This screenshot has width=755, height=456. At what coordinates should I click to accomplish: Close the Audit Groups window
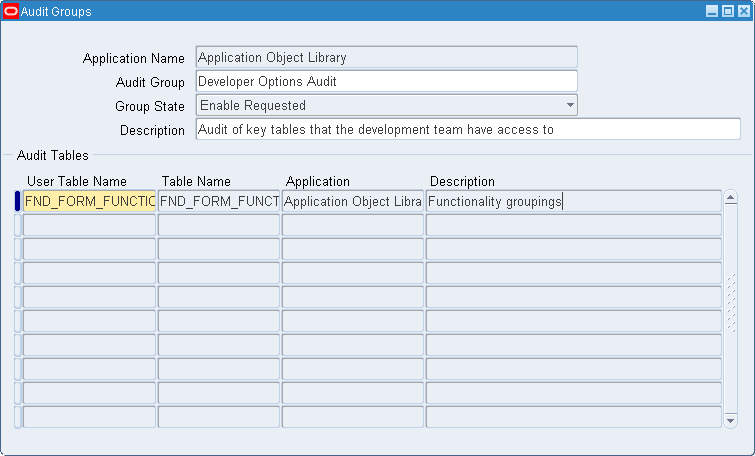(744, 11)
